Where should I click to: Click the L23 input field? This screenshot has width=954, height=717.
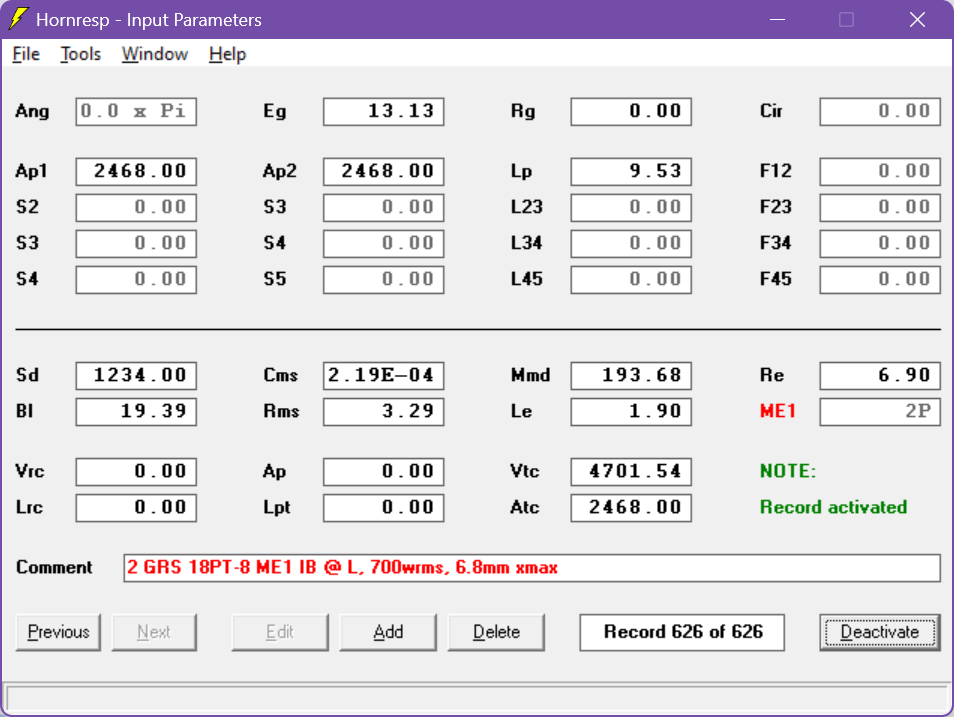631,207
